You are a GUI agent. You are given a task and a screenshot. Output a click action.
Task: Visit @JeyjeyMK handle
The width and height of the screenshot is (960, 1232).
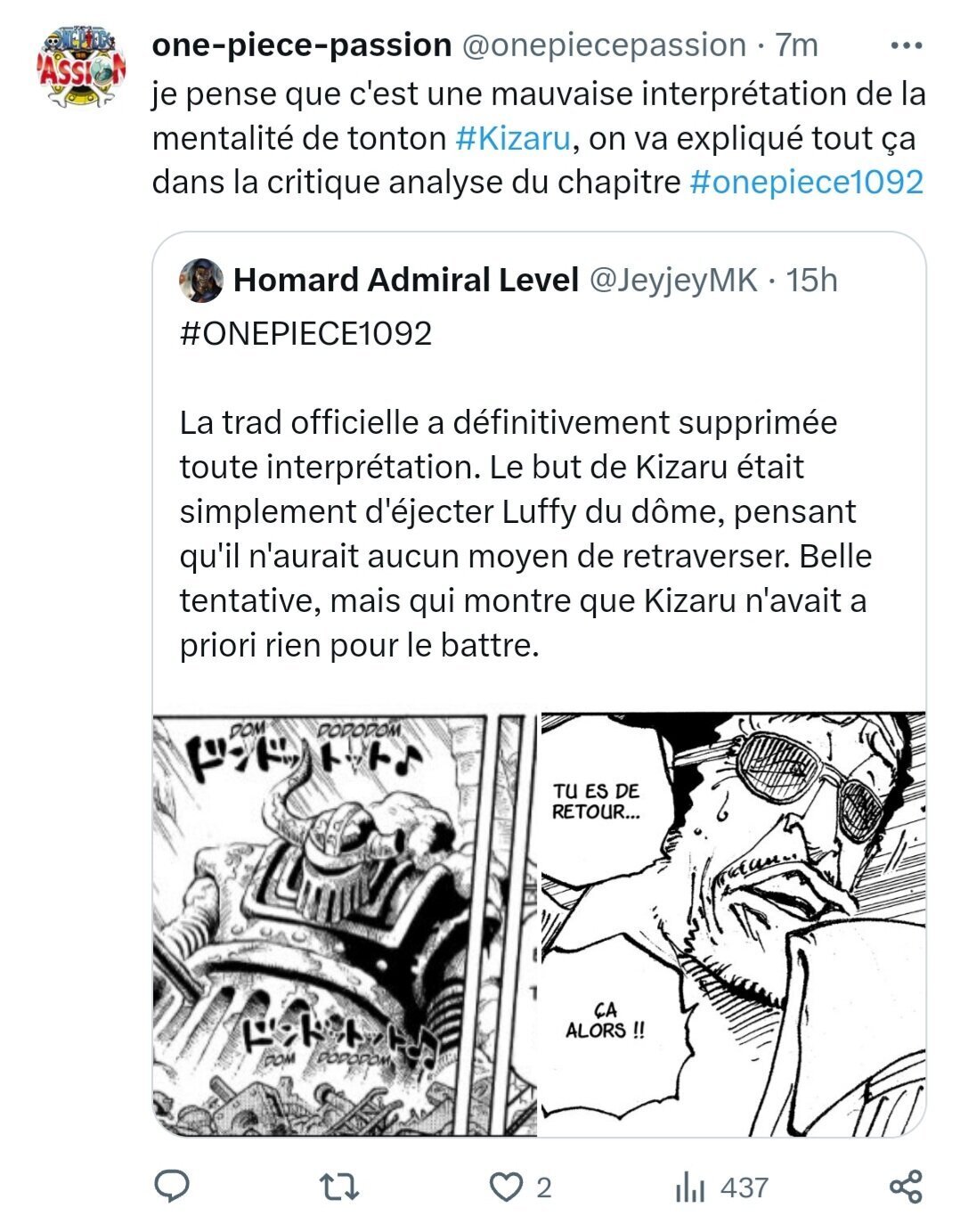(673, 280)
